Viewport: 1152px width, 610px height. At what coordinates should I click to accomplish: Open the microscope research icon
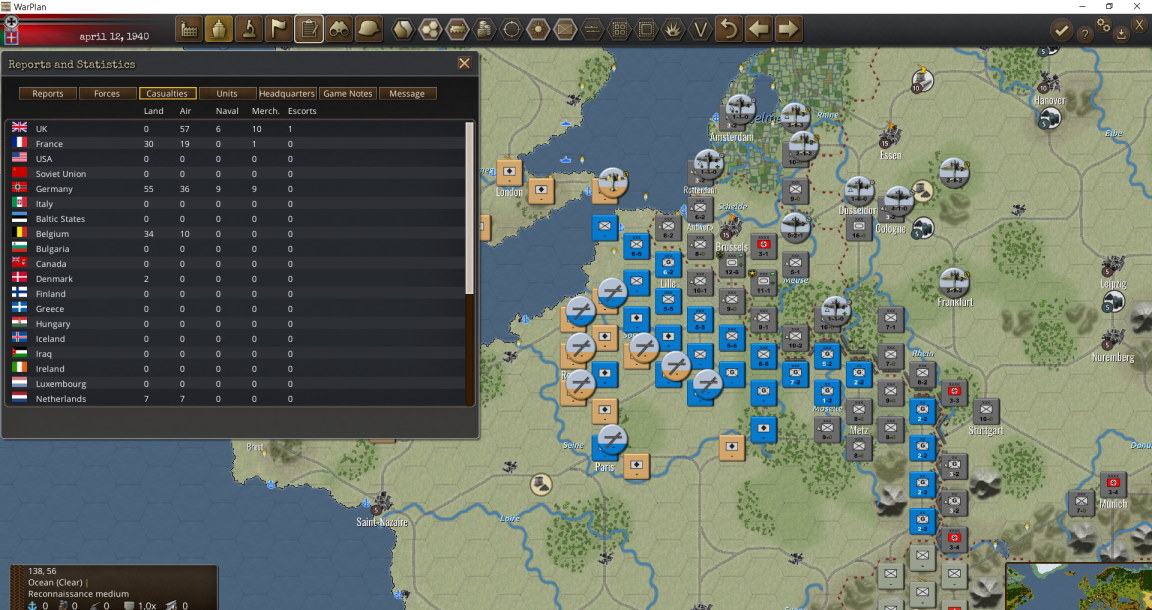249,30
